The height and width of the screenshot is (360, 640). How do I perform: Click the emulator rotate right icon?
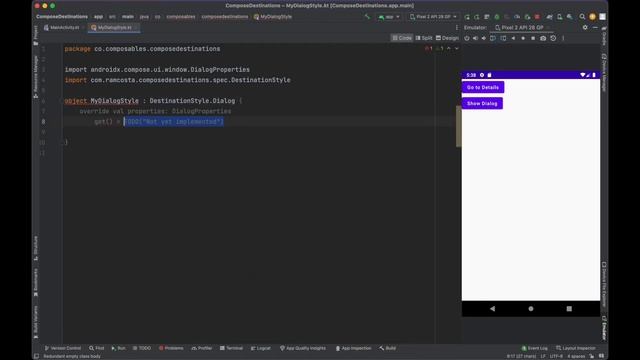pyautogui.click(x=503, y=38)
